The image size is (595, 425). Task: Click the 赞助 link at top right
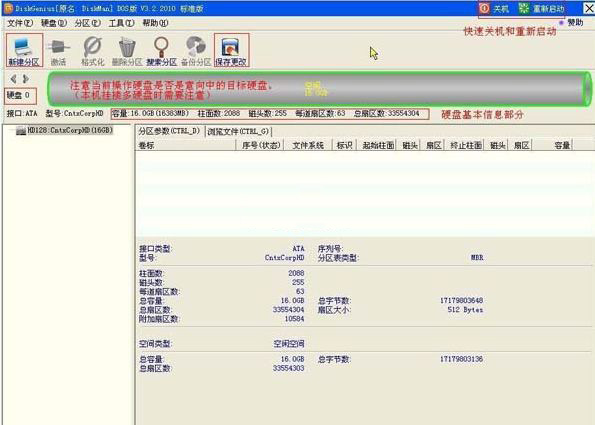point(575,23)
